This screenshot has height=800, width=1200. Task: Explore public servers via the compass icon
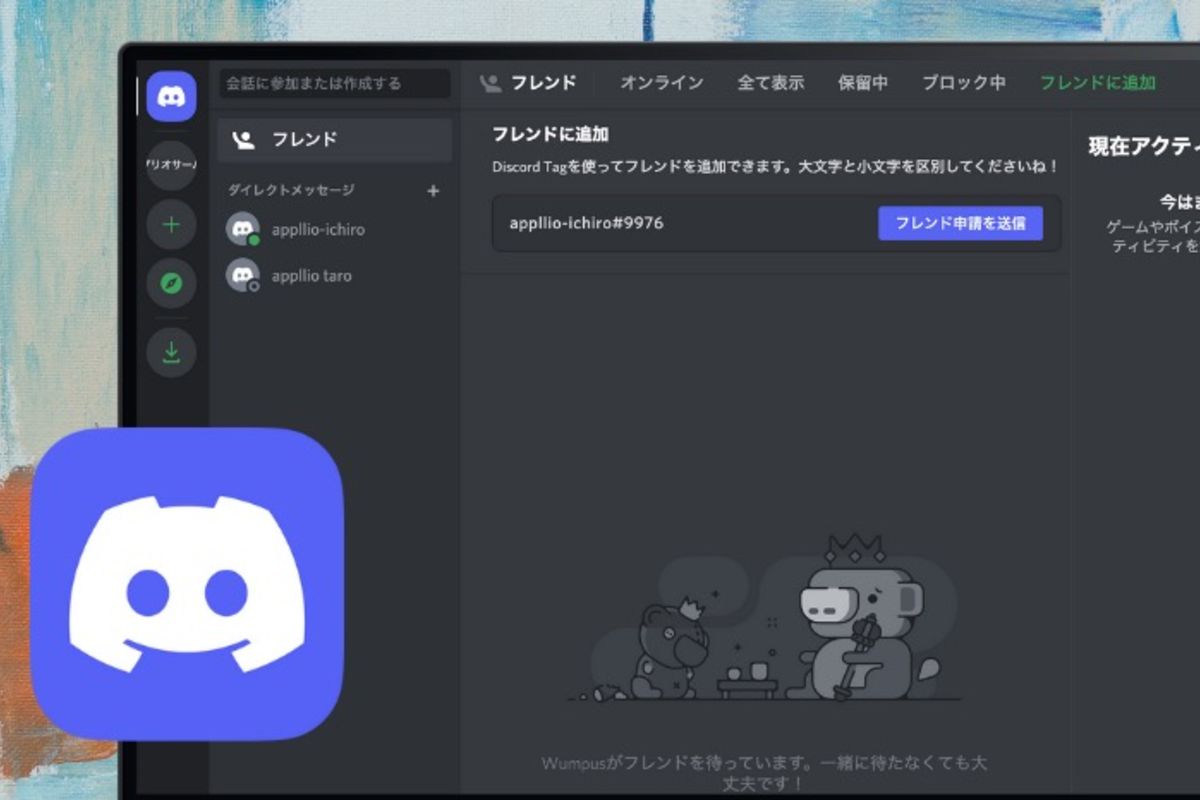tap(171, 283)
